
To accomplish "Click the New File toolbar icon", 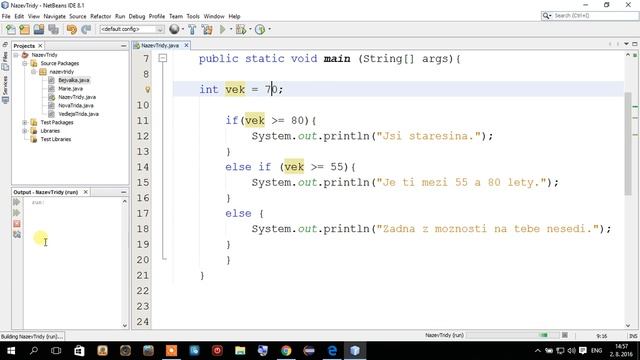I will click(11, 29).
